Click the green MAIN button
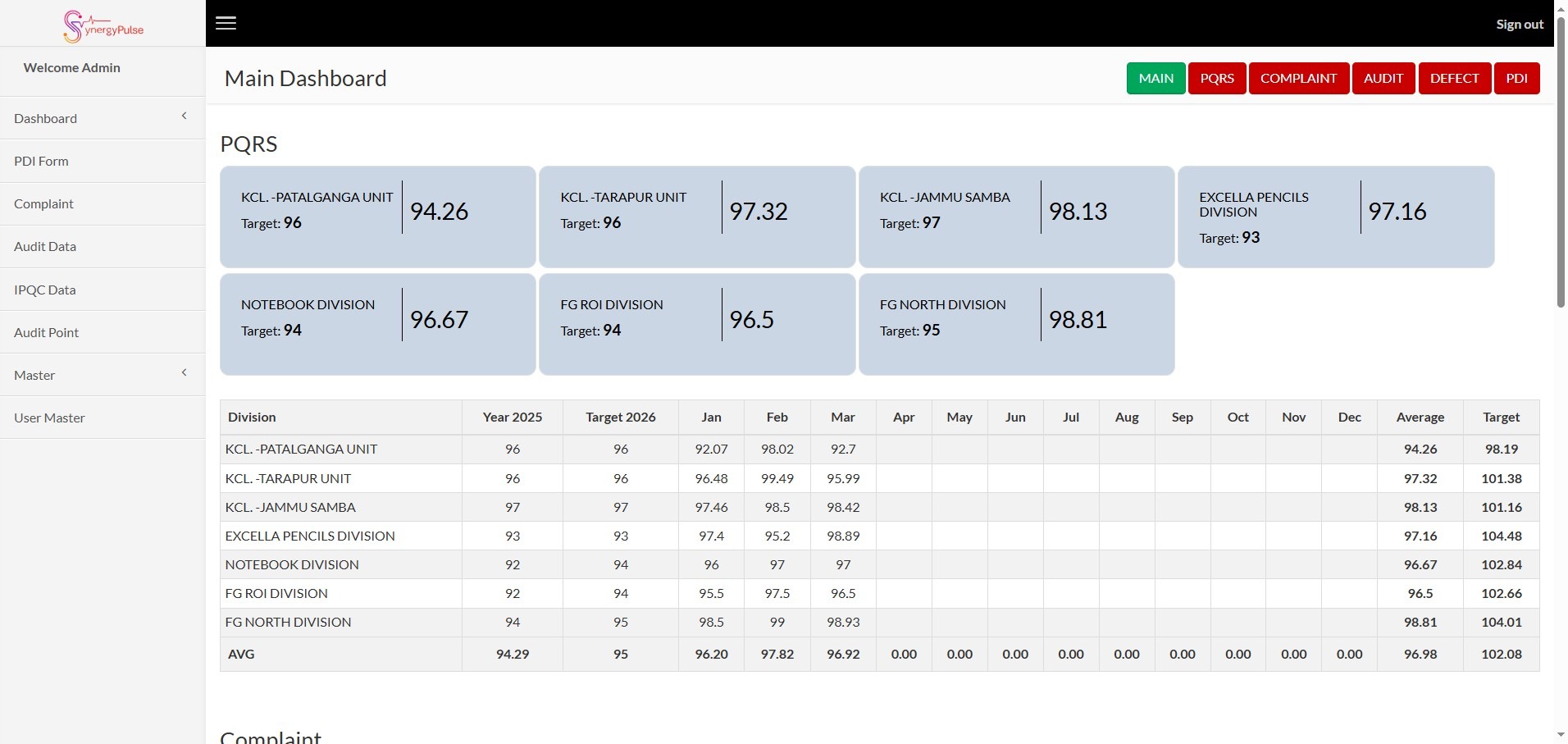 1155,78
